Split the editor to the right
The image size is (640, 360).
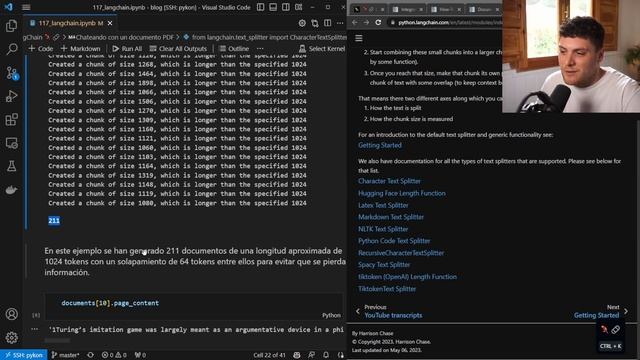click(x=327, y=23)
